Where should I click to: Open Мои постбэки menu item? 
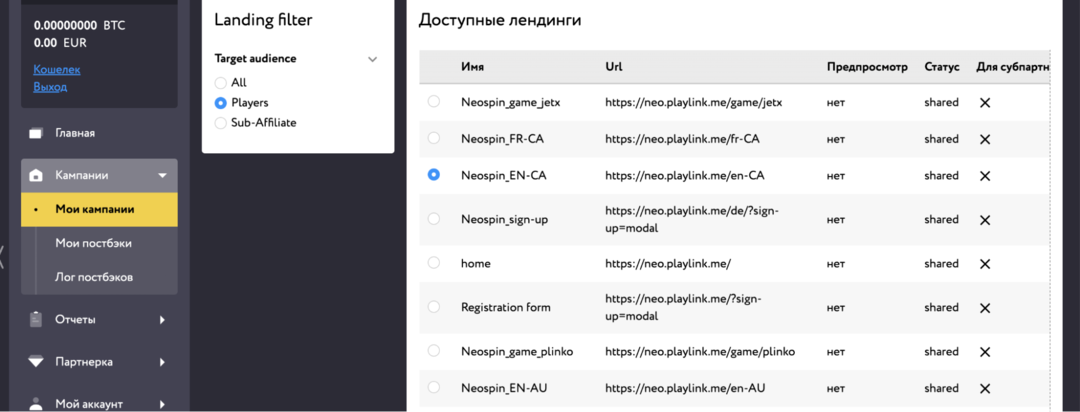pos(93,243)
